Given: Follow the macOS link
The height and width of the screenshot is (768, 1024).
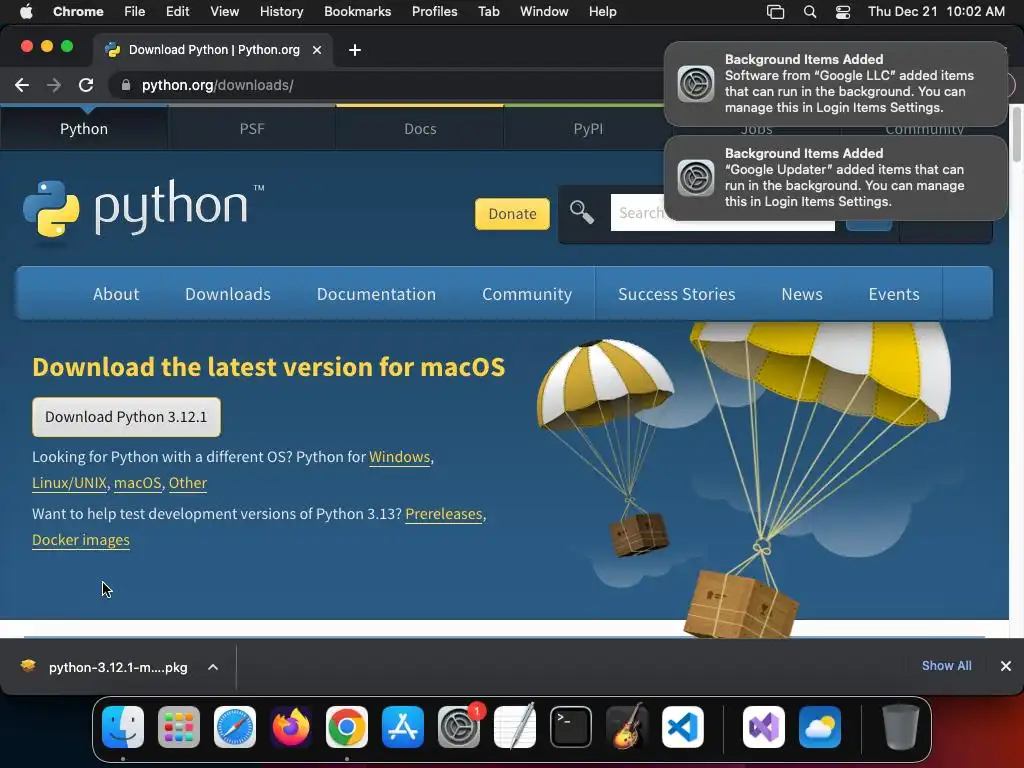Looking at the screenshot, I should point(137,483).
